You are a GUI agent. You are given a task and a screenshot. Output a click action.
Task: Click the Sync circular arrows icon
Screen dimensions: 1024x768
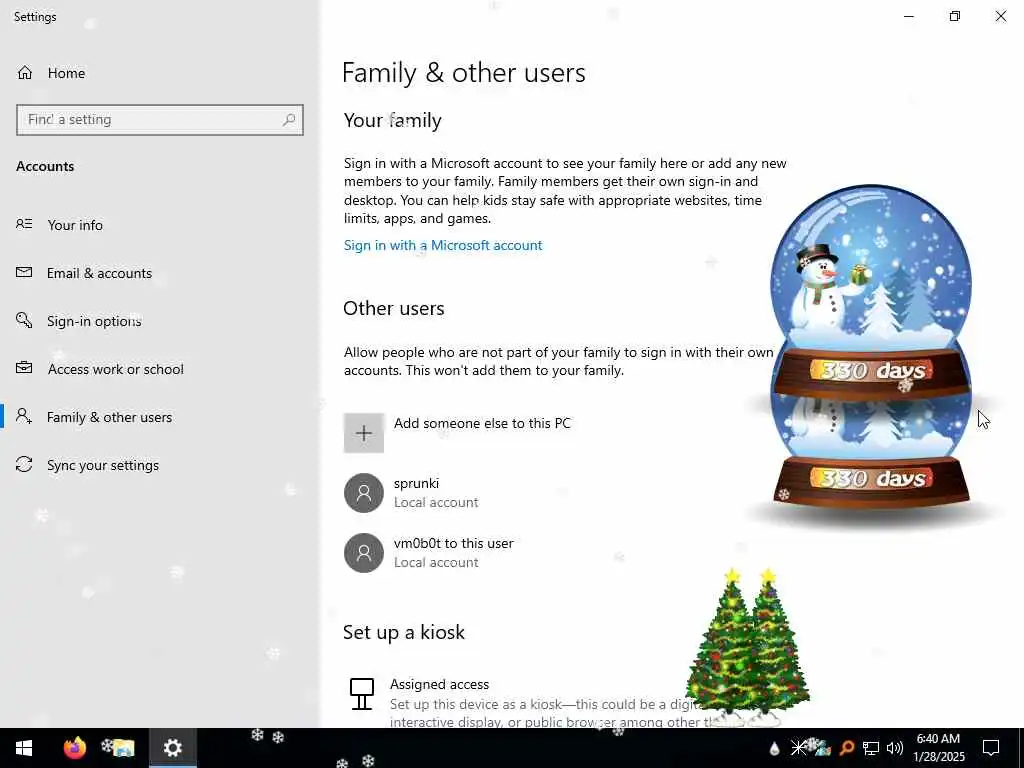coord(24,464)
